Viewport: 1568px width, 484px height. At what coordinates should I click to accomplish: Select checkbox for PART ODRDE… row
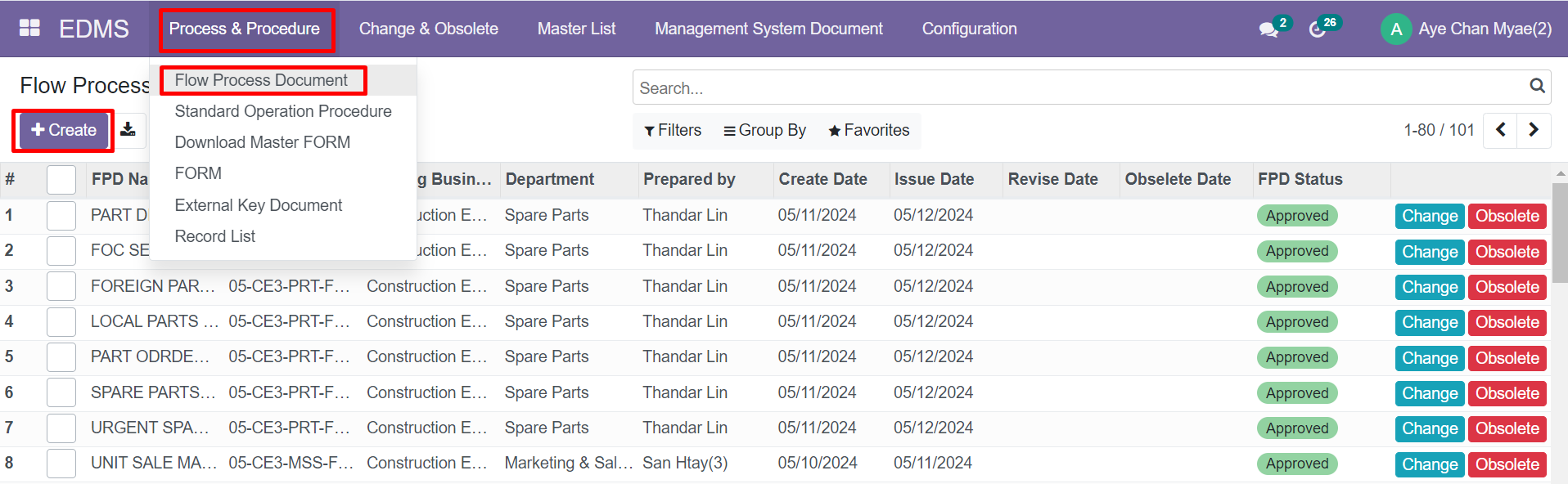pos(61,357)
